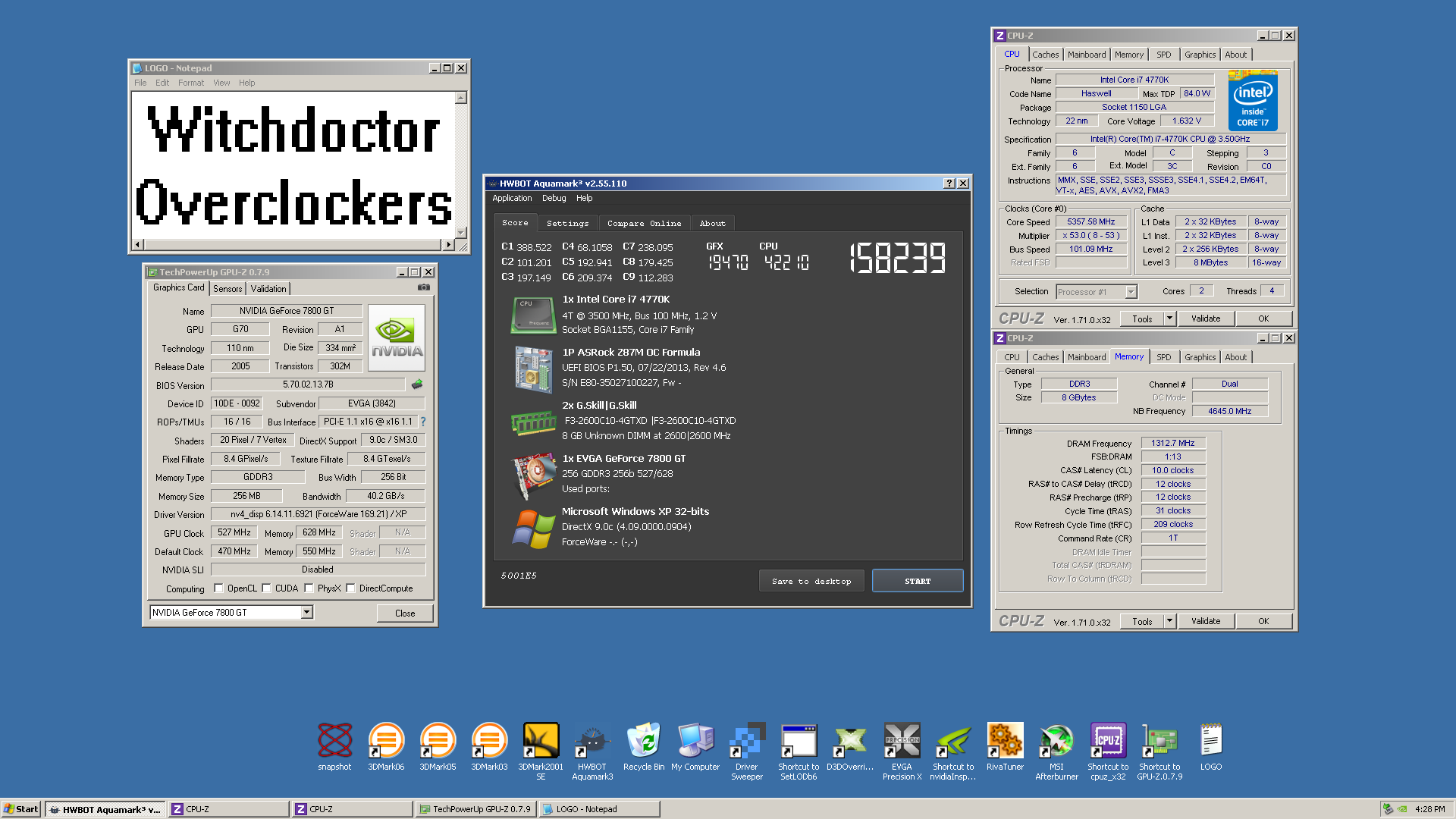Open the About tab in Aquamark
1456x819 pixels.
[x=712, y=223]
